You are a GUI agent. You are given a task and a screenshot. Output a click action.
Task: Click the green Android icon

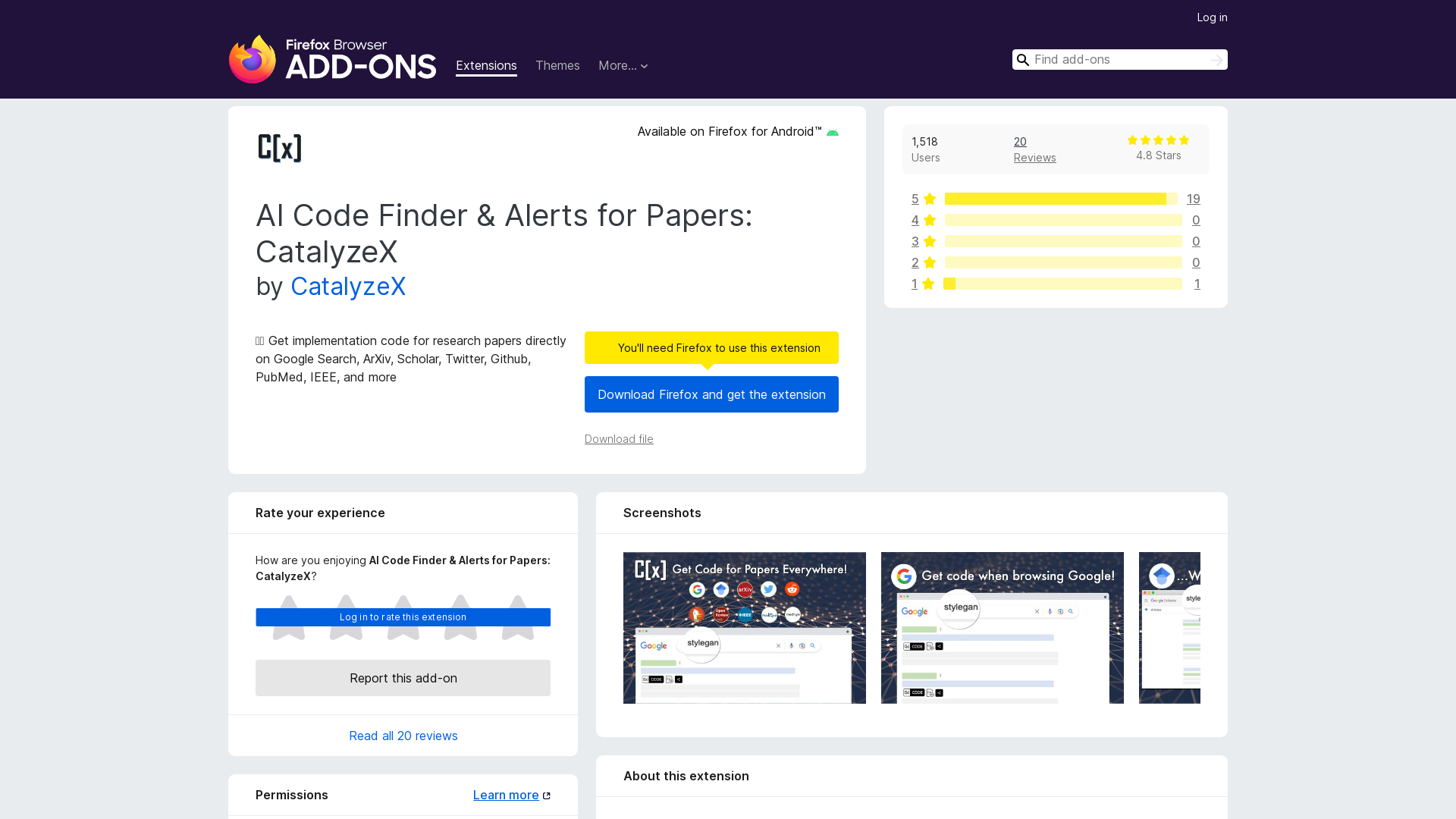coord(832,133)
